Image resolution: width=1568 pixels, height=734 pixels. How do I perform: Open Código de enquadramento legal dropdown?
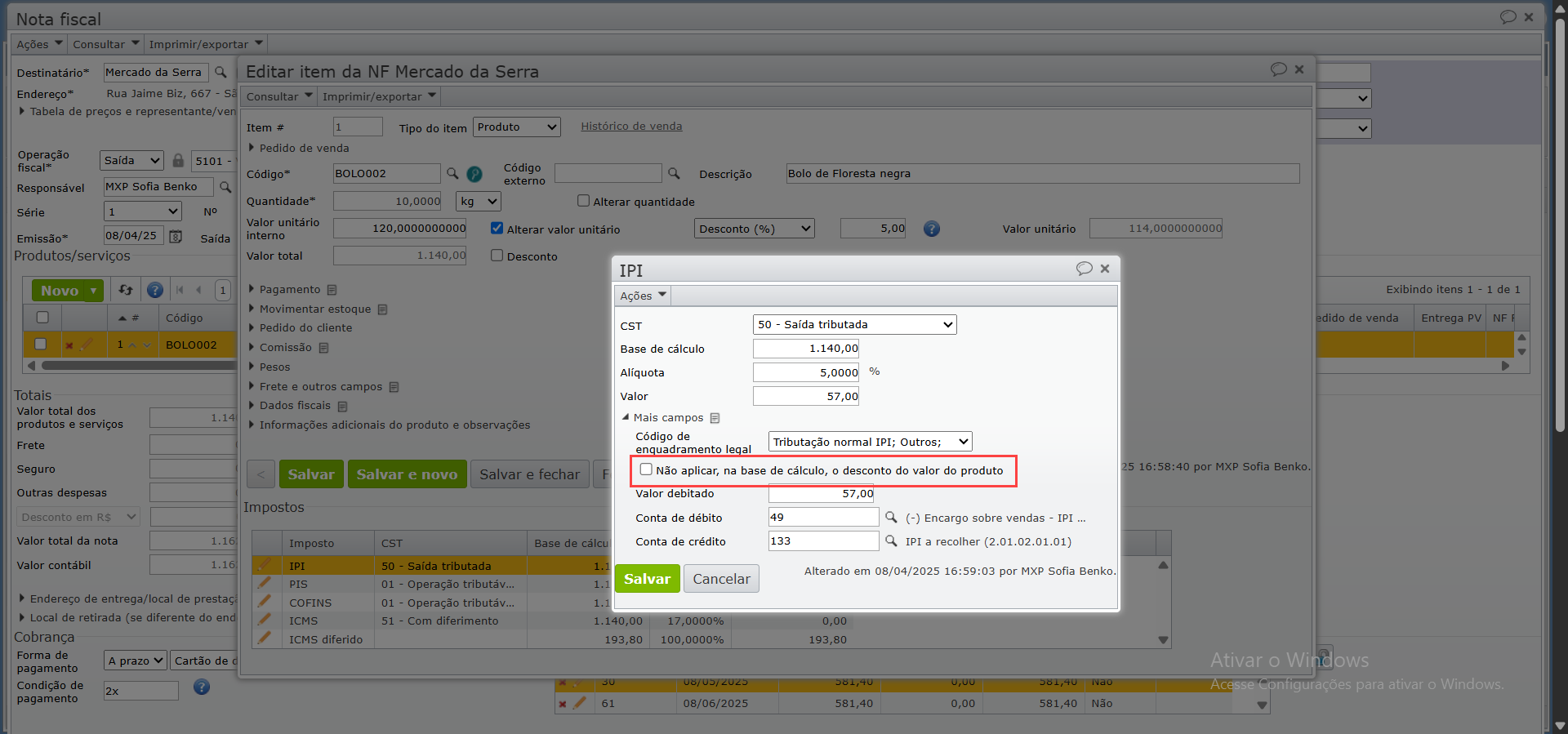(x=870, y=442)
